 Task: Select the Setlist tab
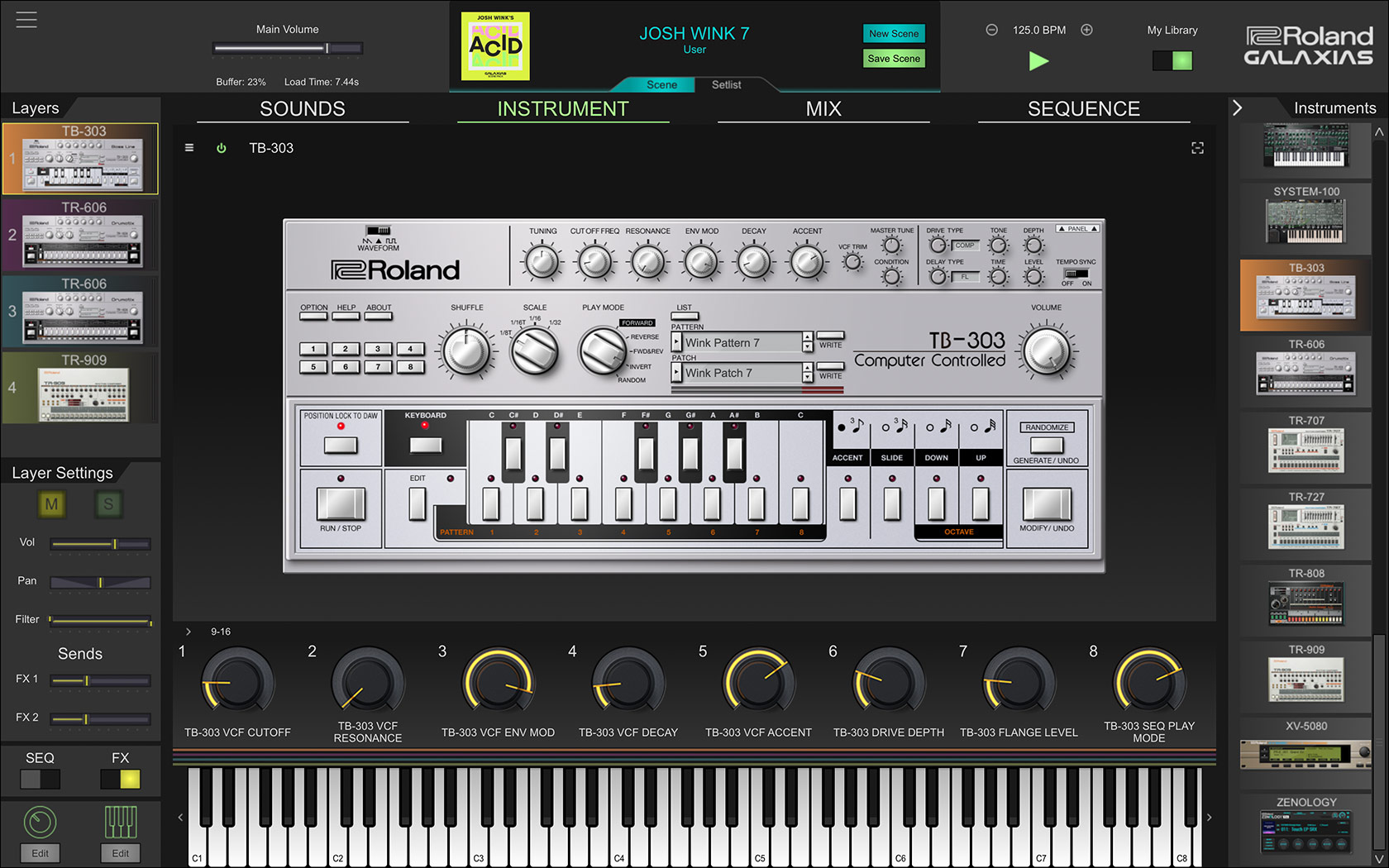point(726,84)
